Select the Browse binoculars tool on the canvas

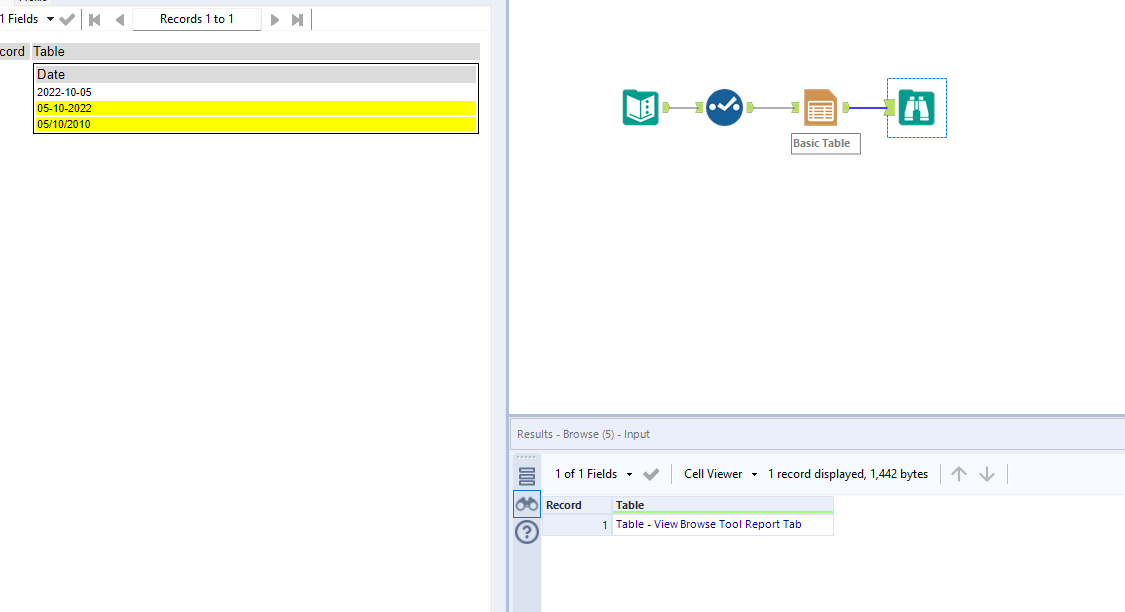click(x=916, y=107)
